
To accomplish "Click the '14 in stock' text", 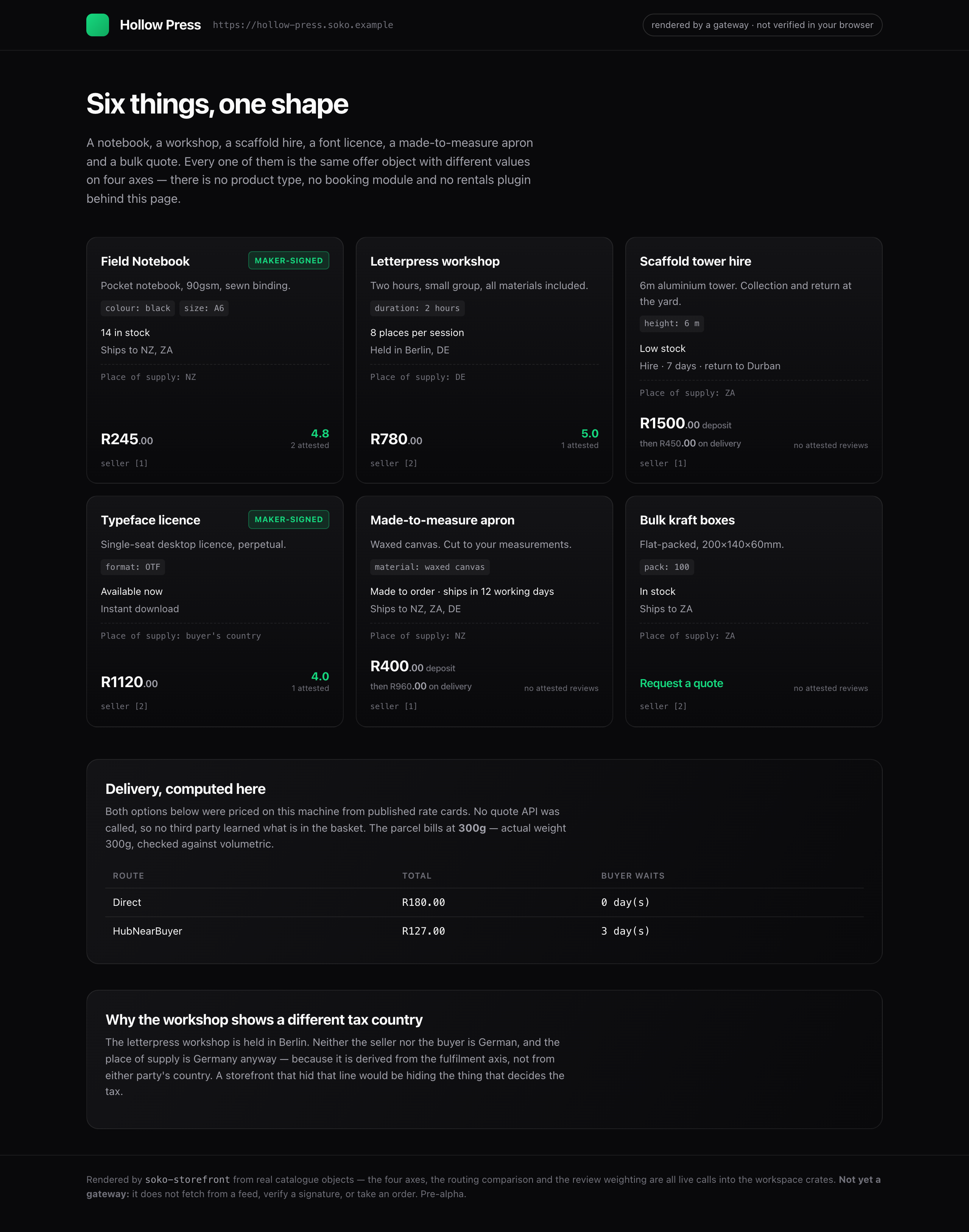I will click(x=125, y=332).
